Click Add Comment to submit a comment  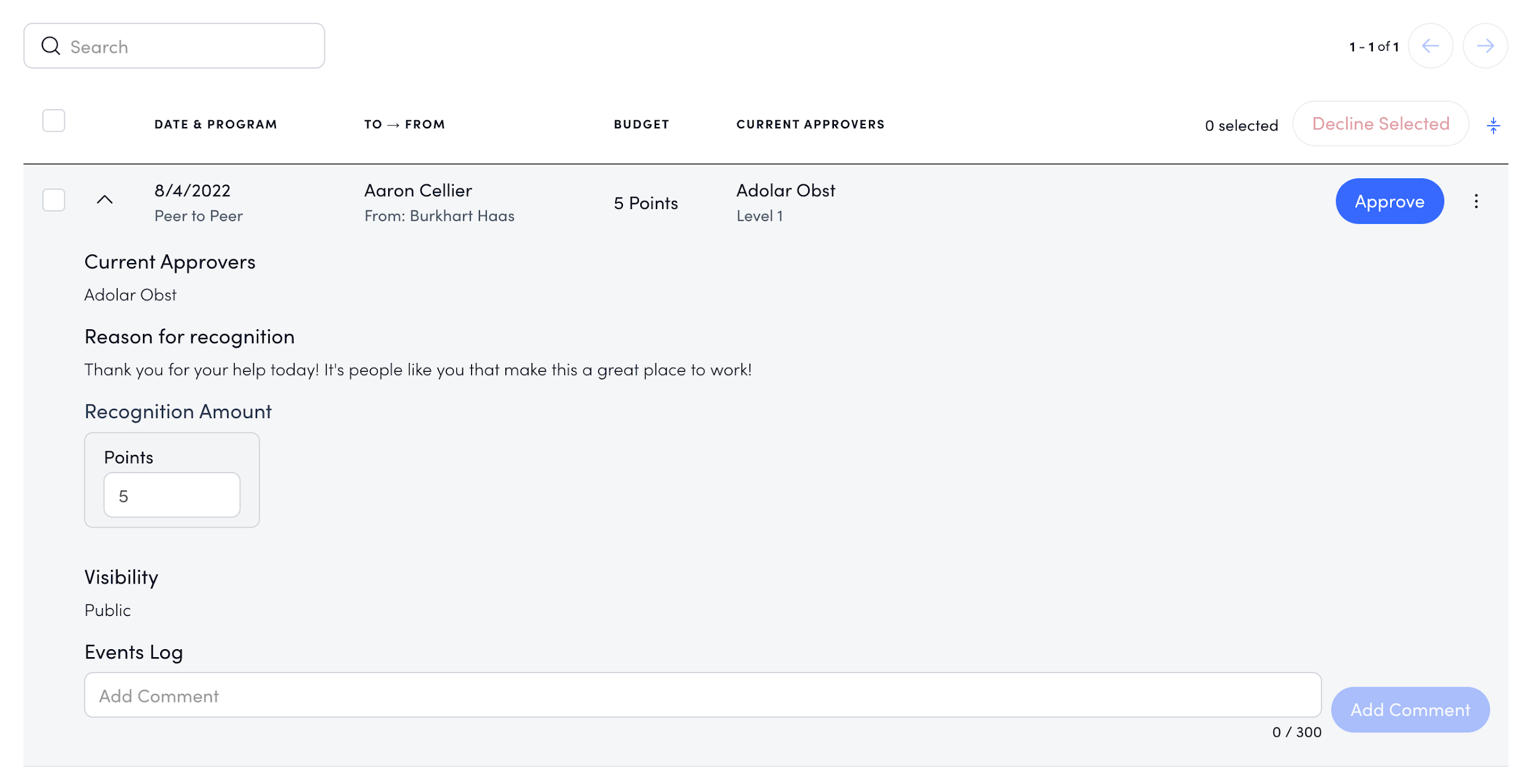point(1410,709)
